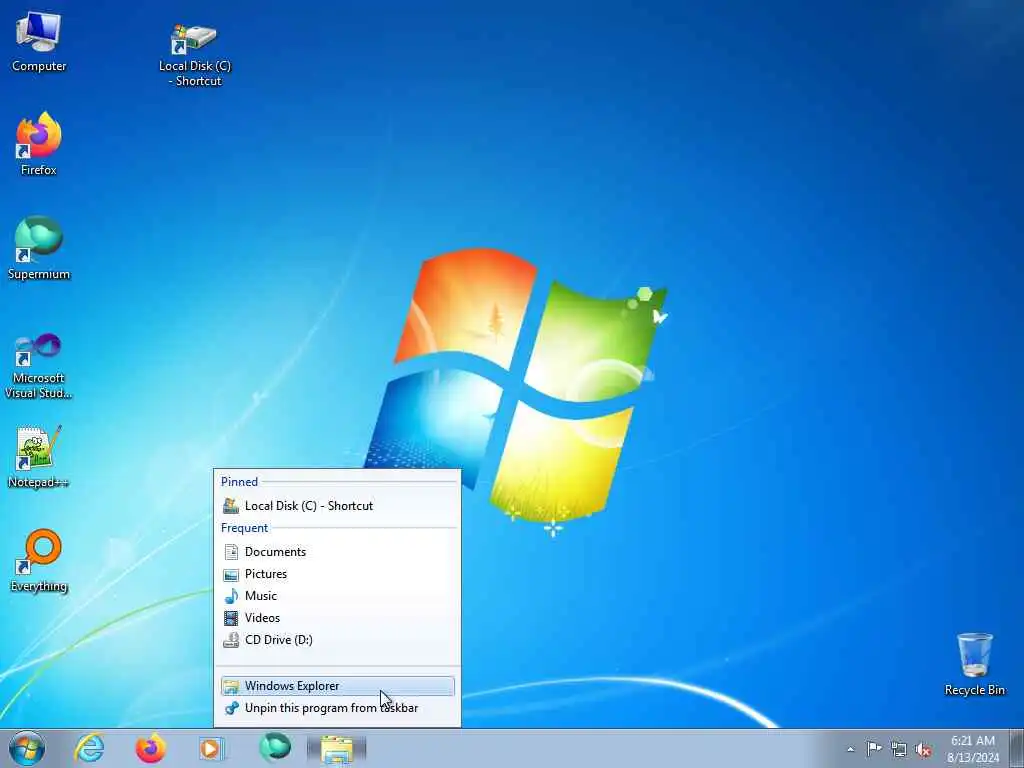Open the clock showing 6:21 AM
Screen dimensions: 1024x768
973,749
